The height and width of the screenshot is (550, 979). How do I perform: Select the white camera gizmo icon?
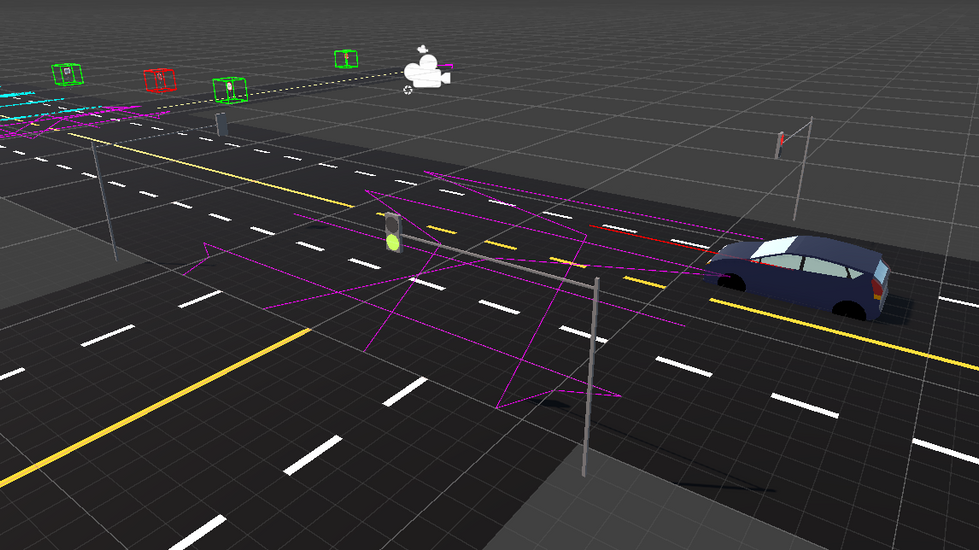tap(428, 71)
